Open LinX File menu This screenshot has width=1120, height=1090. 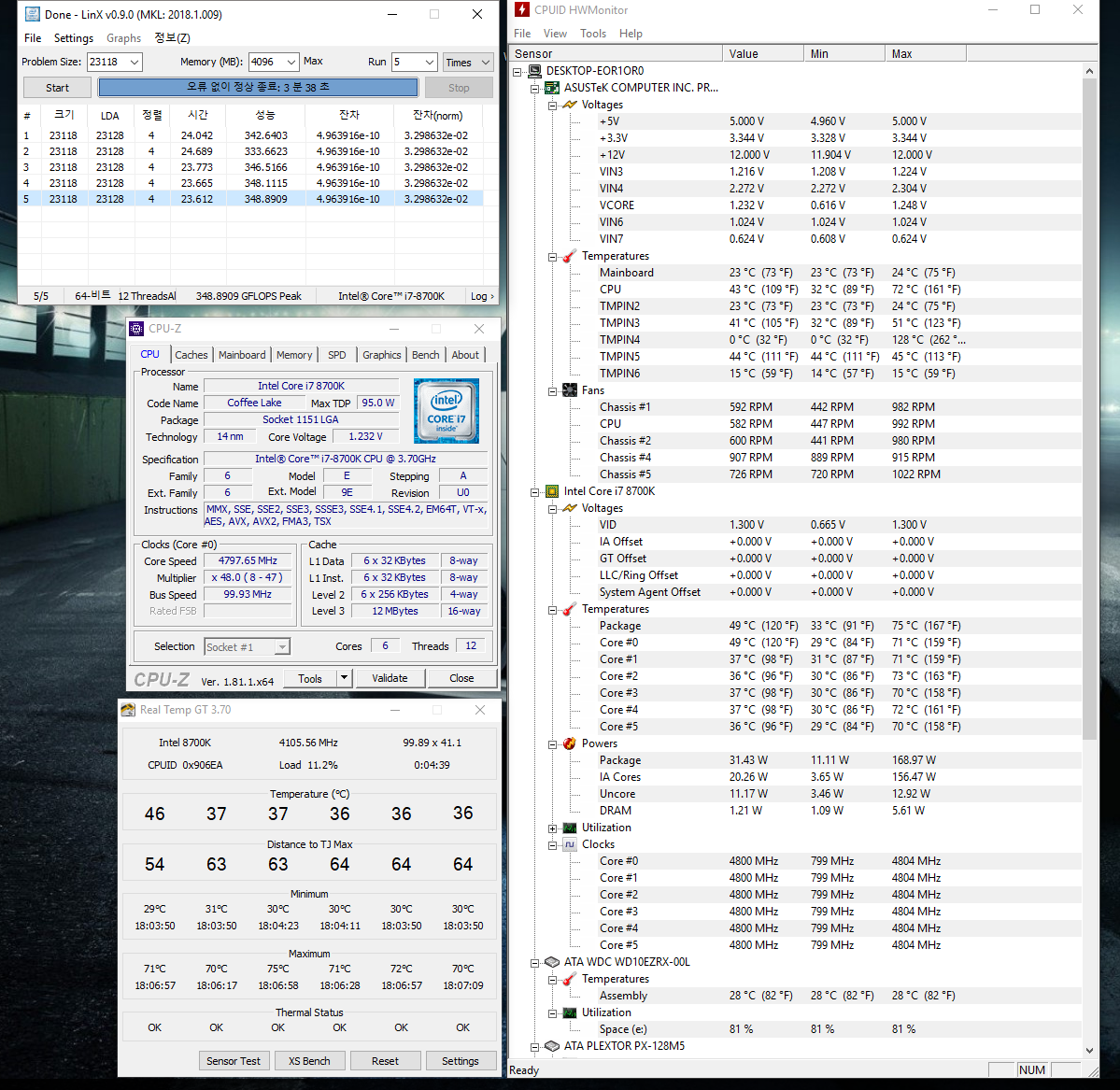[x=33, y=38]
